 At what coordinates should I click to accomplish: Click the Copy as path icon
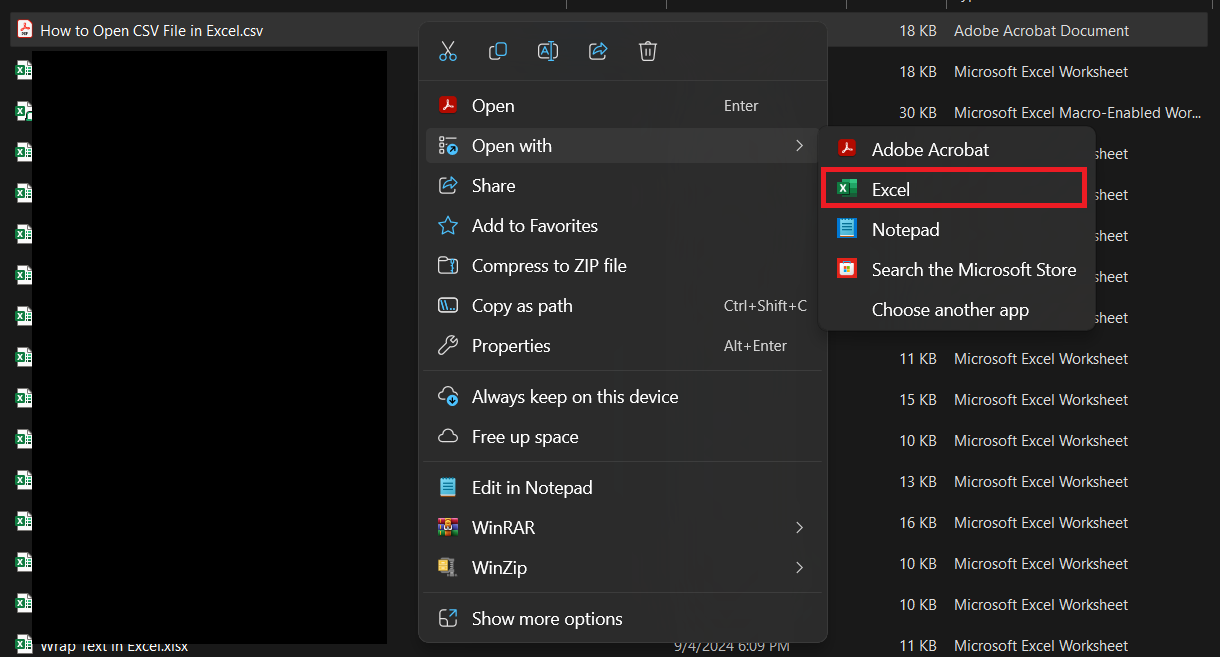(448, 306)
